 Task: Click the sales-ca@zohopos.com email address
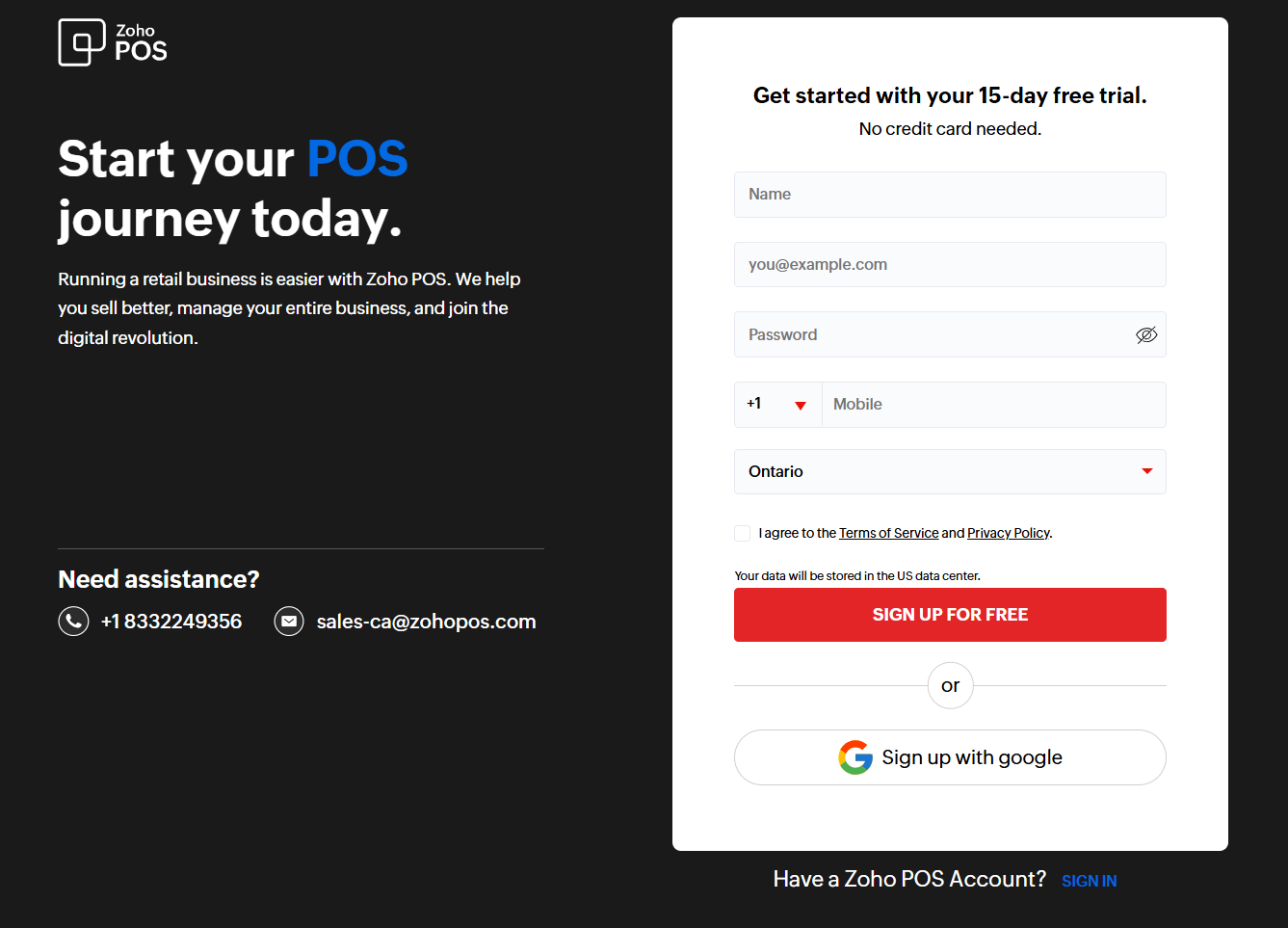426,622
